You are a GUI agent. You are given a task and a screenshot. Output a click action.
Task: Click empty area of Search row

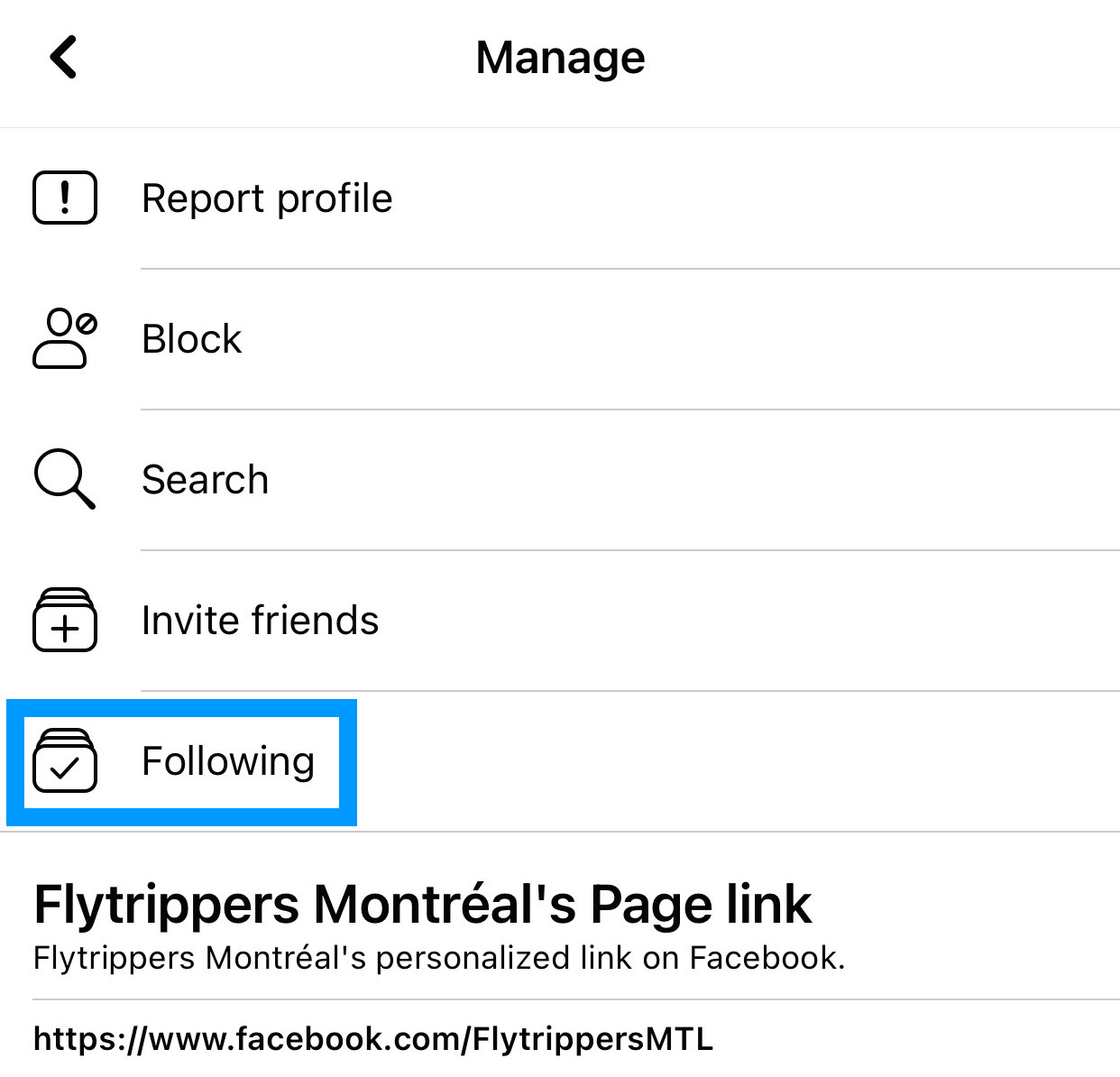coord(694,480)
